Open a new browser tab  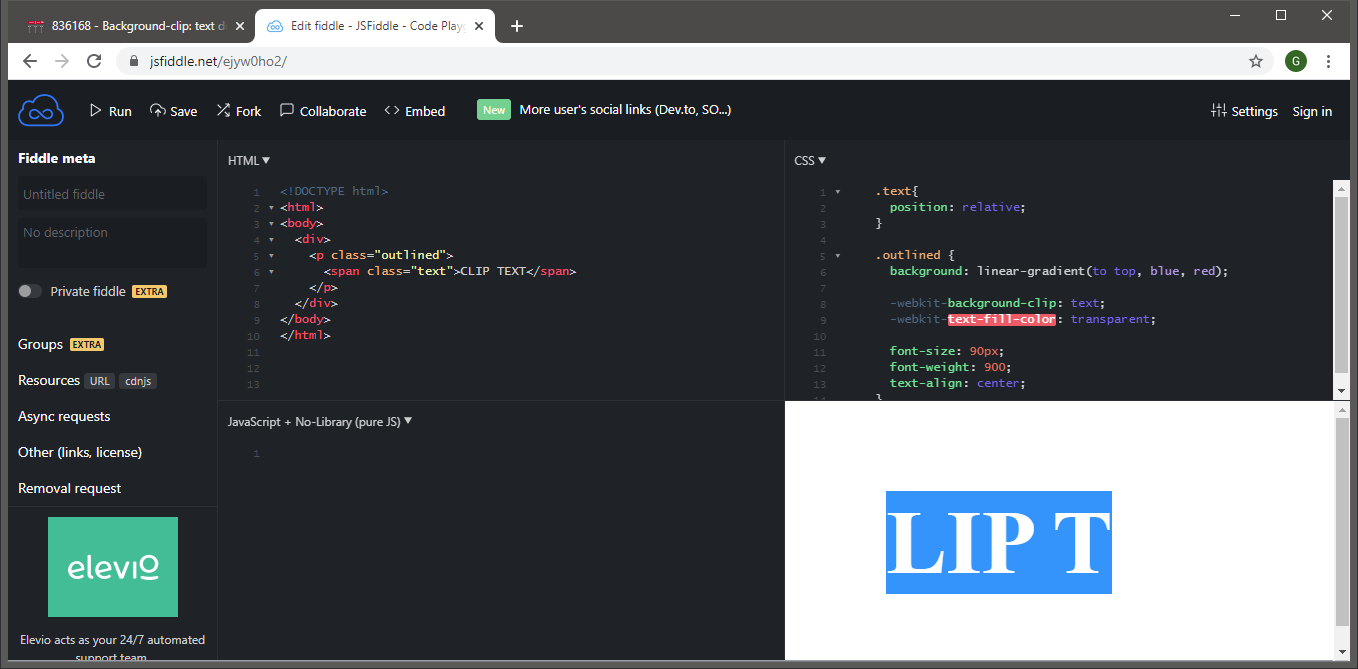(x=516, y=26)
